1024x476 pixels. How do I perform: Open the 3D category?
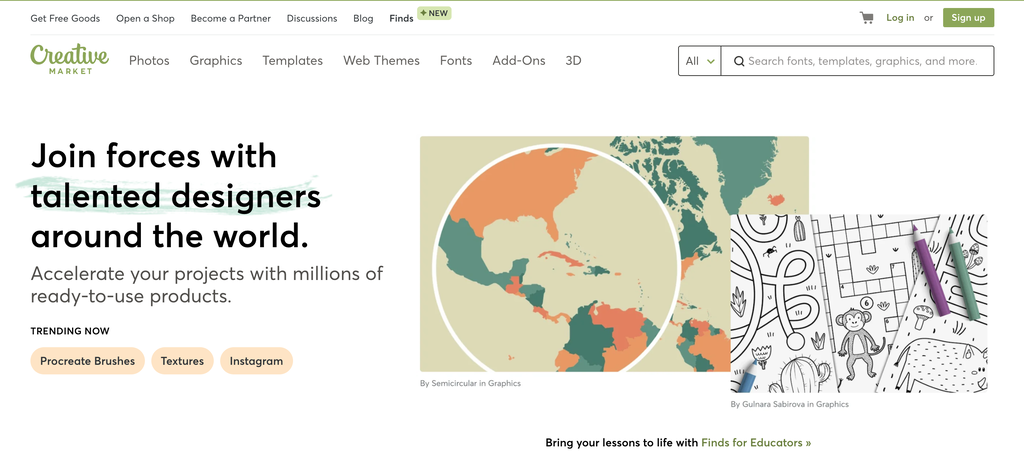pos(573,61)
